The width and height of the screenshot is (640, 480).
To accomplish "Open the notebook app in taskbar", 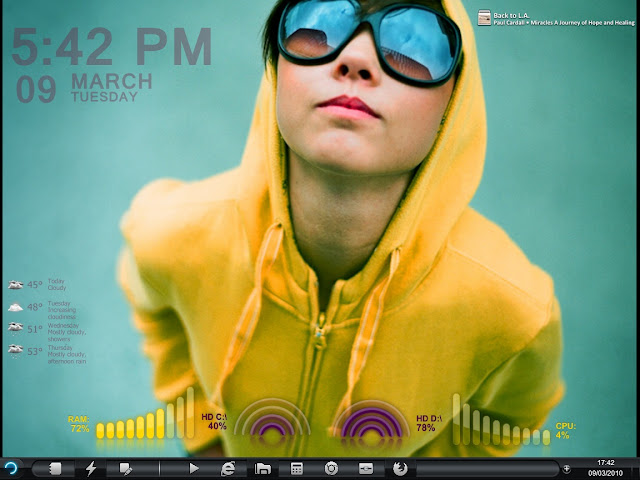I will point(55,469).
